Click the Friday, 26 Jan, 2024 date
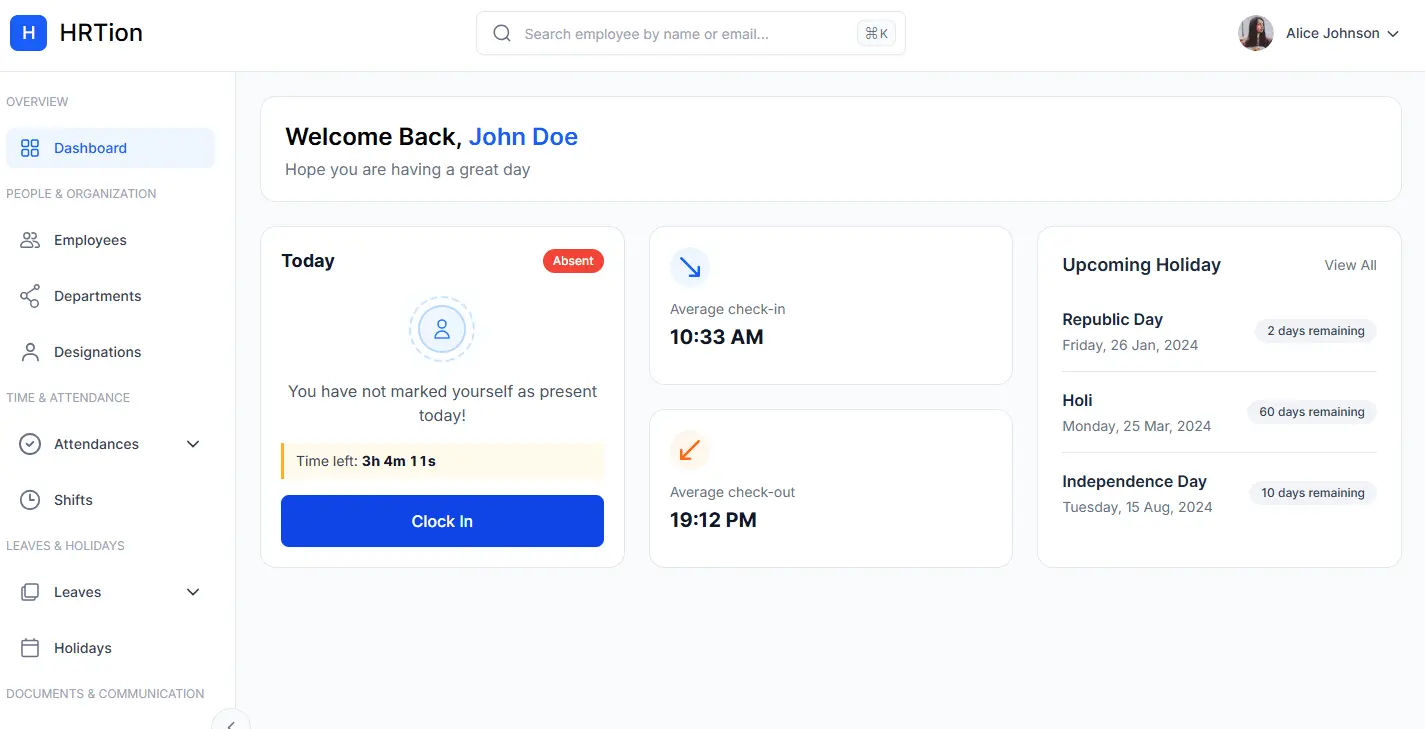The height and width of the screenshot is (729, 1425). pyautogui.click(x=1130, y=345)
